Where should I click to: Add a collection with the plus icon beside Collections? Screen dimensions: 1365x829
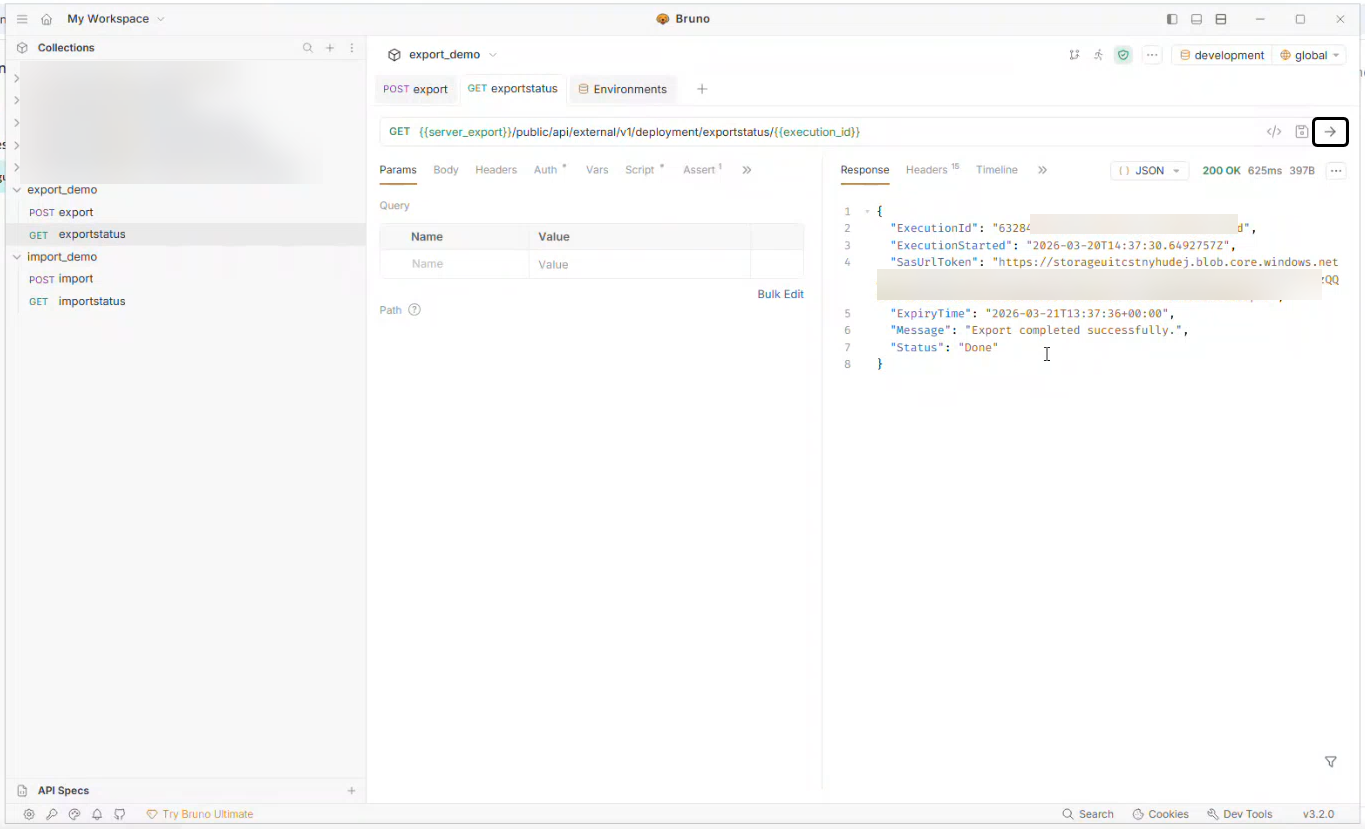coord(330,48)
